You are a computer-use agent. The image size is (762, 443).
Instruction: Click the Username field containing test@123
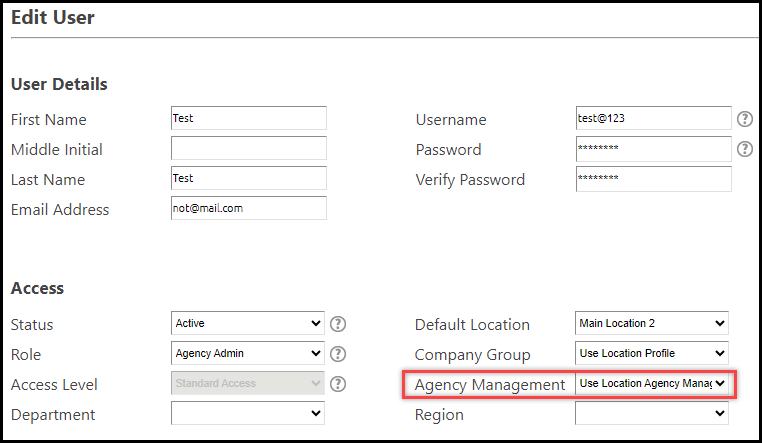[x=654, y=118]
